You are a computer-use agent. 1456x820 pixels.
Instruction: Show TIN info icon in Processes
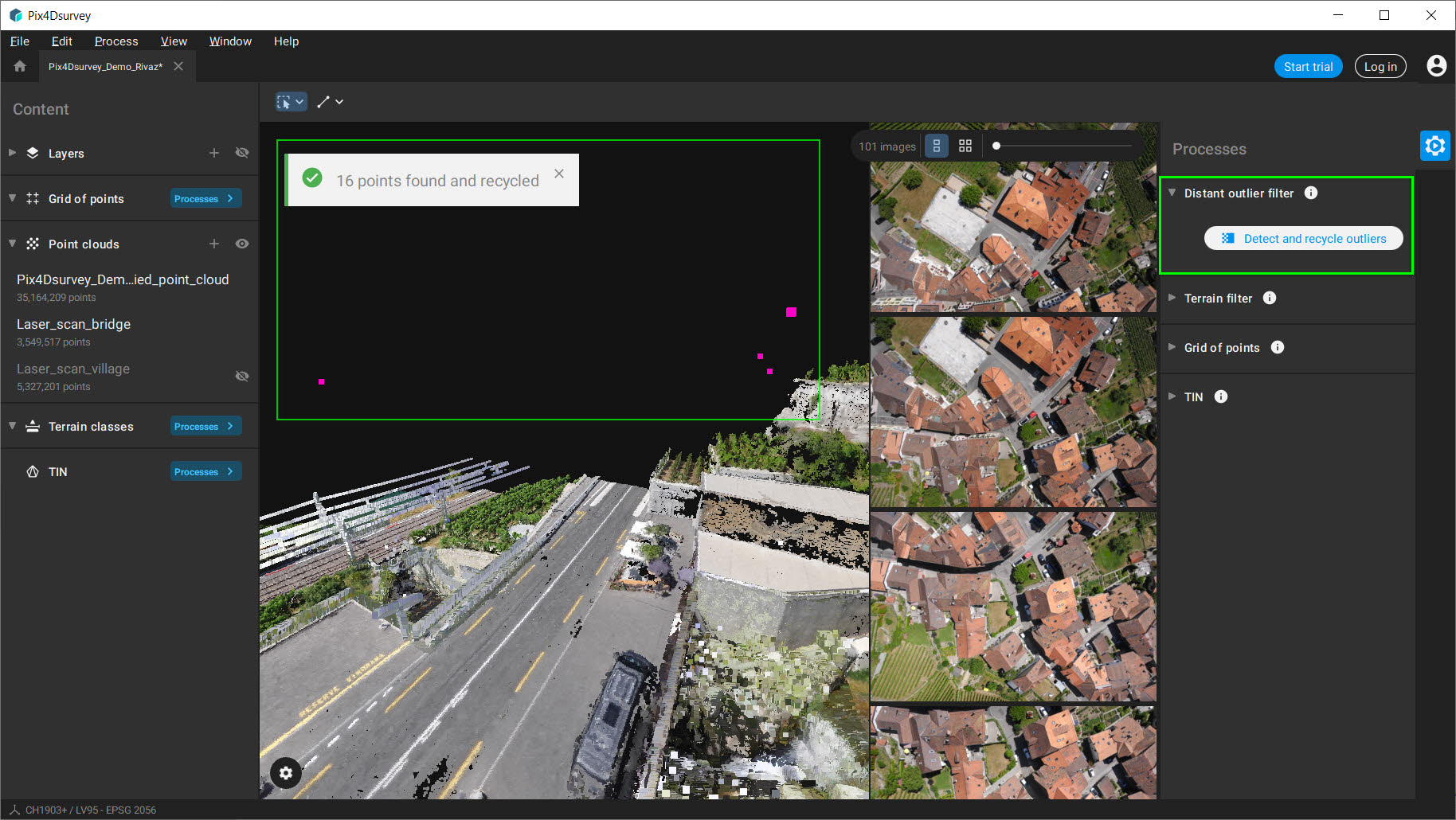tap(1221, 396)
